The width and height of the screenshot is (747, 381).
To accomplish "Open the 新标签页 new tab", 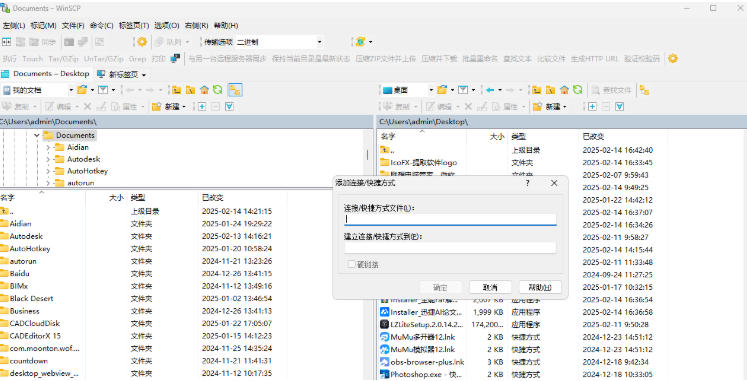I will 121,74.
